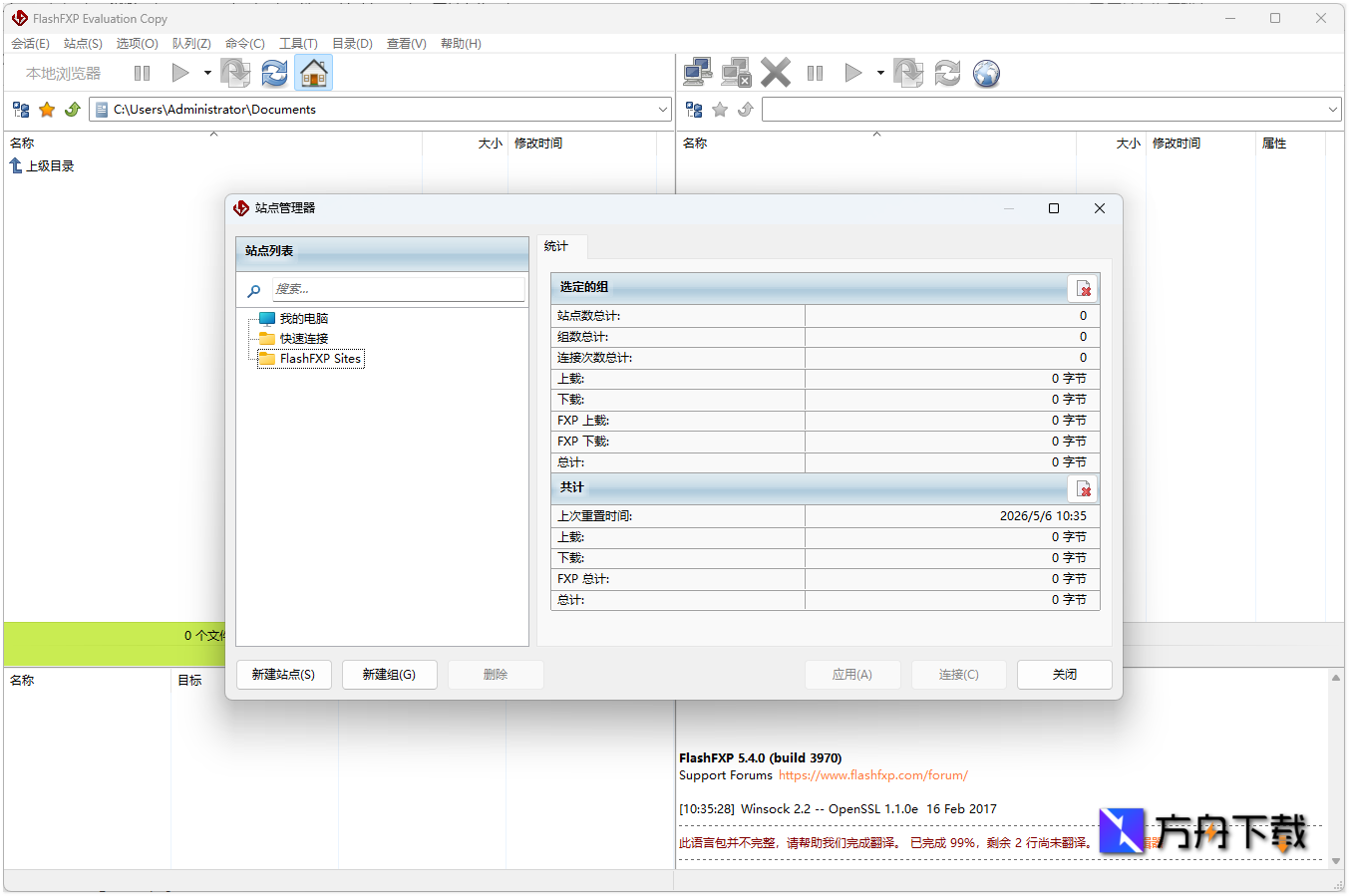Viewport: 1349px width, 896px height.
Task: Open the 会话(E) menu
Action: click(x=30, y=44)
